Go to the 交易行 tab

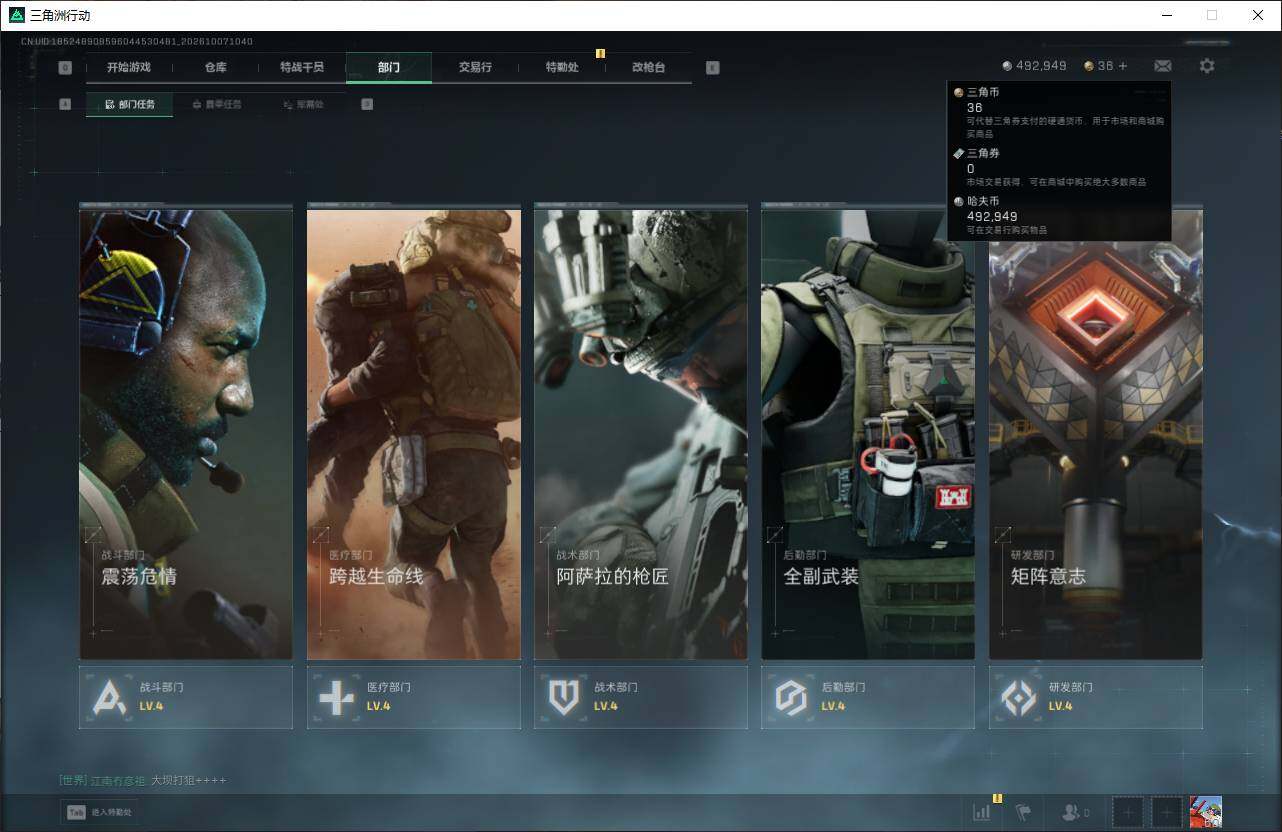475,67
